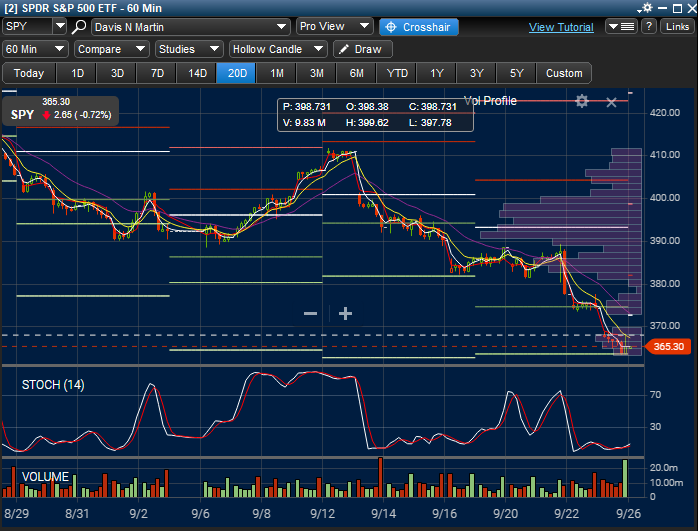The width and height of the screenshot is (698, 531).
Task: Select the 3M range tab
Action: click(317, 73)
